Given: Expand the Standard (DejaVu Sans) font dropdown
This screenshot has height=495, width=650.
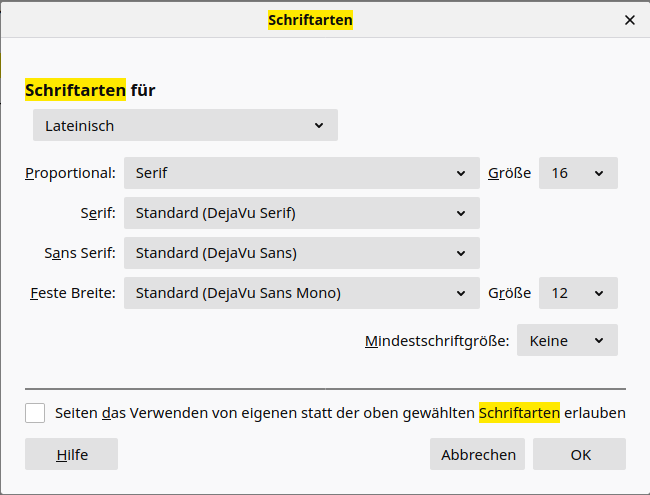Looking at the screenshot, I should coord(301,253).
